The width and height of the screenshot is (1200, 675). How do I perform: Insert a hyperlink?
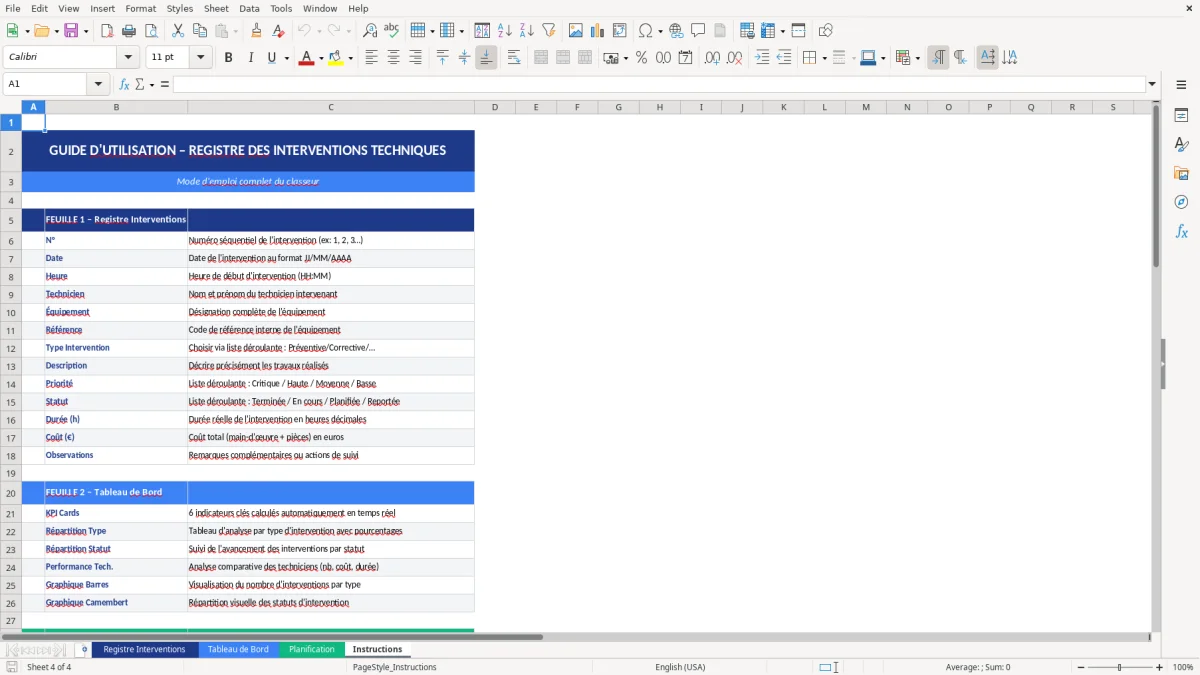click(676, 31)
